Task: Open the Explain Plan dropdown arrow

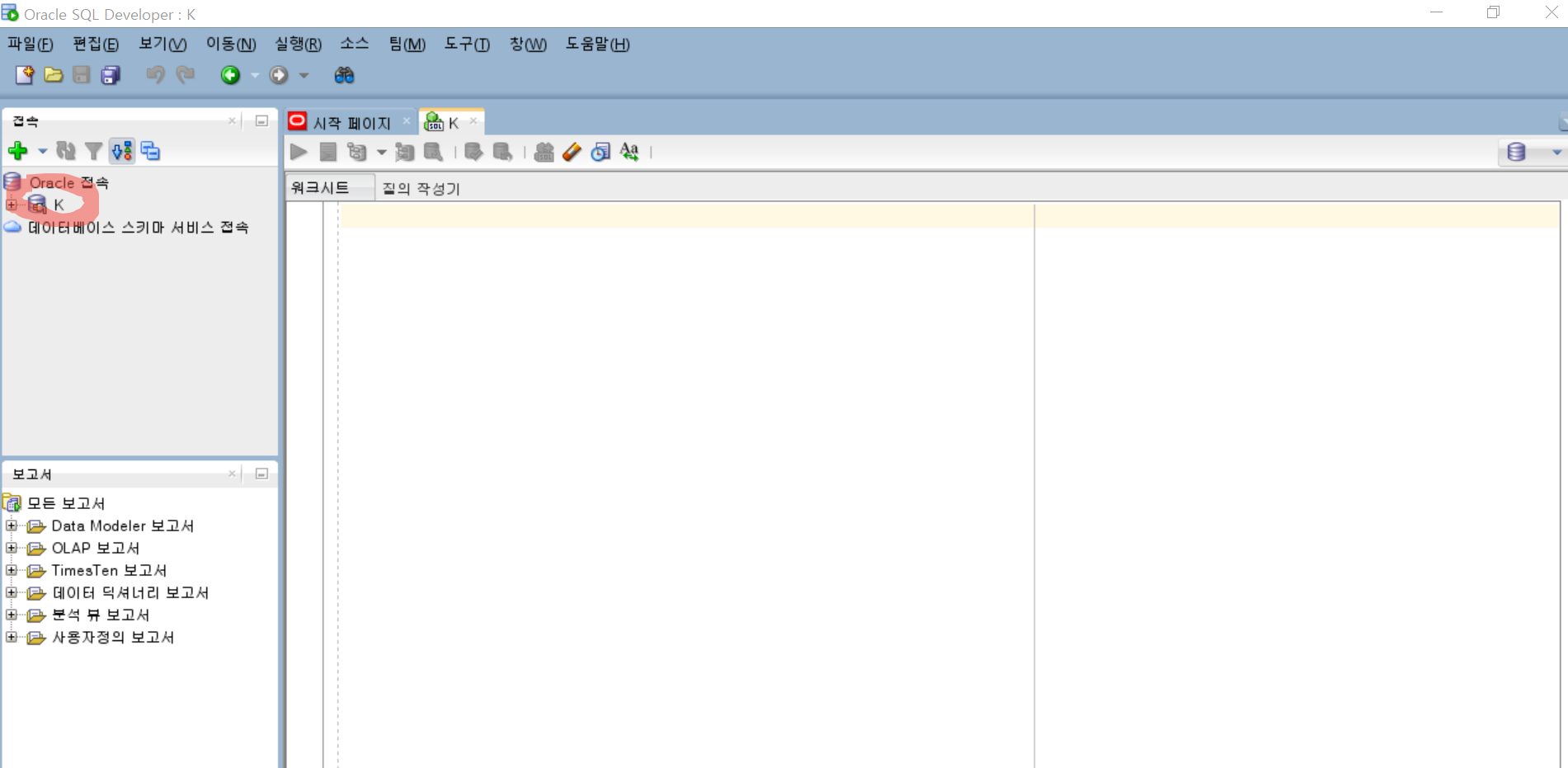Action: coord(381,152)
